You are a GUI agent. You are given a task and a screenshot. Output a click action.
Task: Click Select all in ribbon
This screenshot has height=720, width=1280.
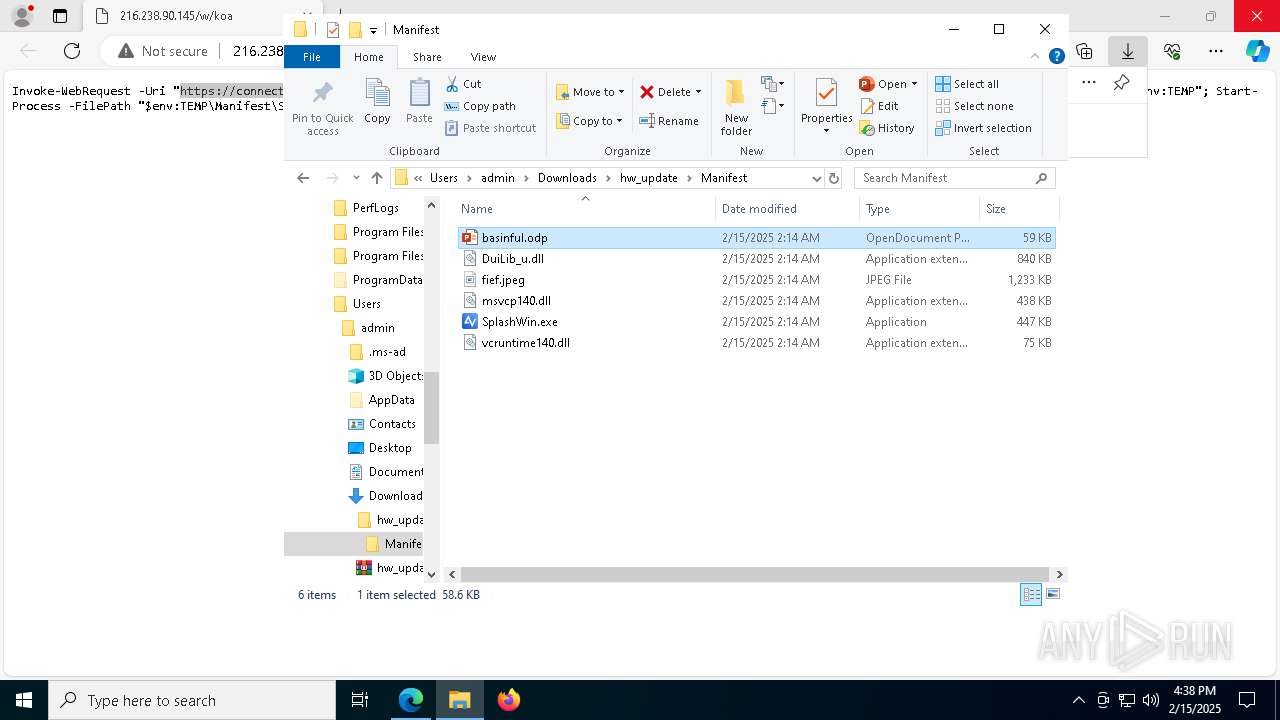967,84
